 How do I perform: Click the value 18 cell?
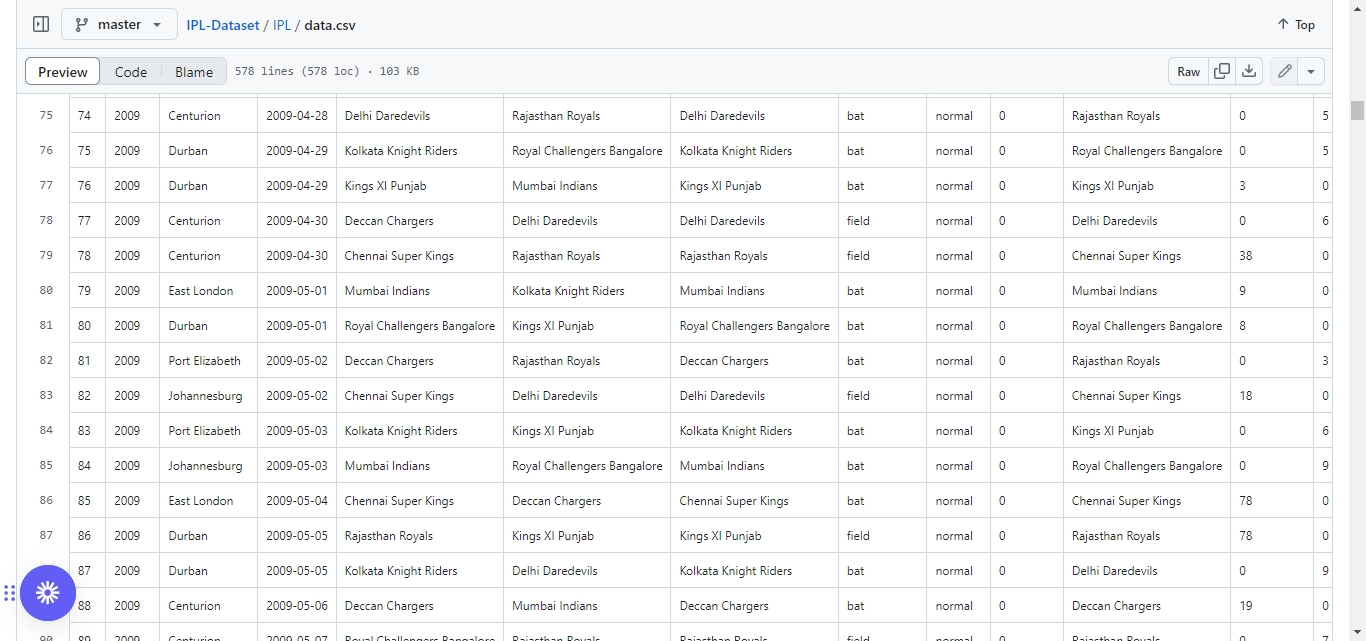pyautogui.click(x=1272, y=396)
